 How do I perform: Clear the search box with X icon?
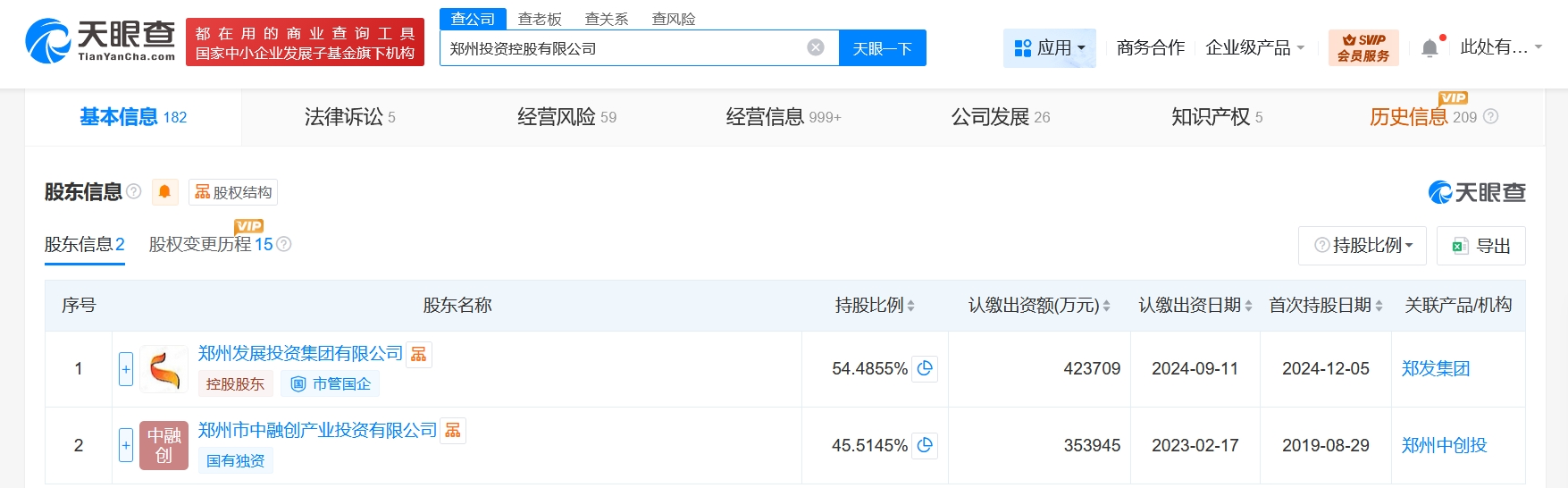[x=815, y=48]
